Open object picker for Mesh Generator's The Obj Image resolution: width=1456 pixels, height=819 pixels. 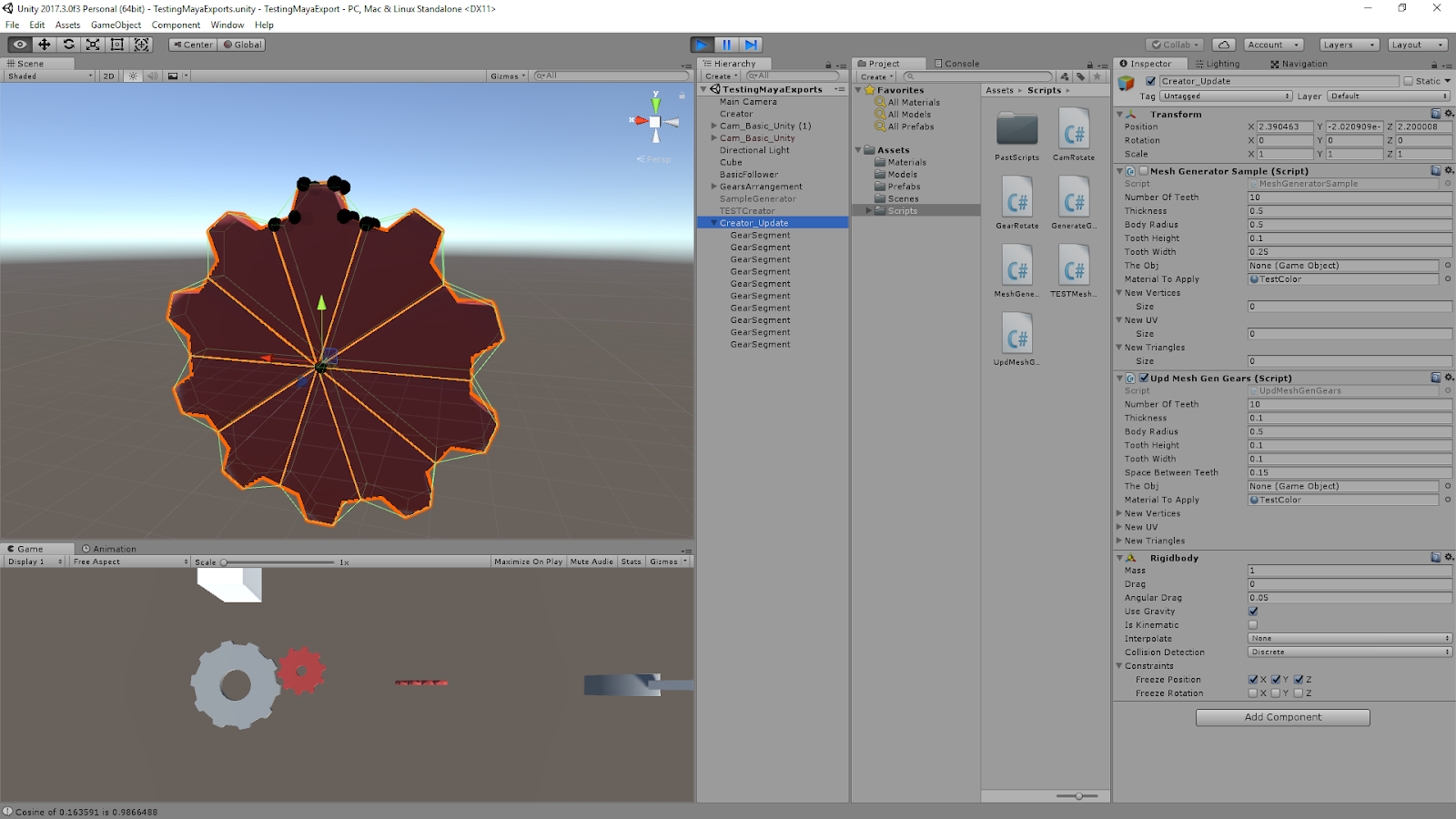(x=1448, y=266)
